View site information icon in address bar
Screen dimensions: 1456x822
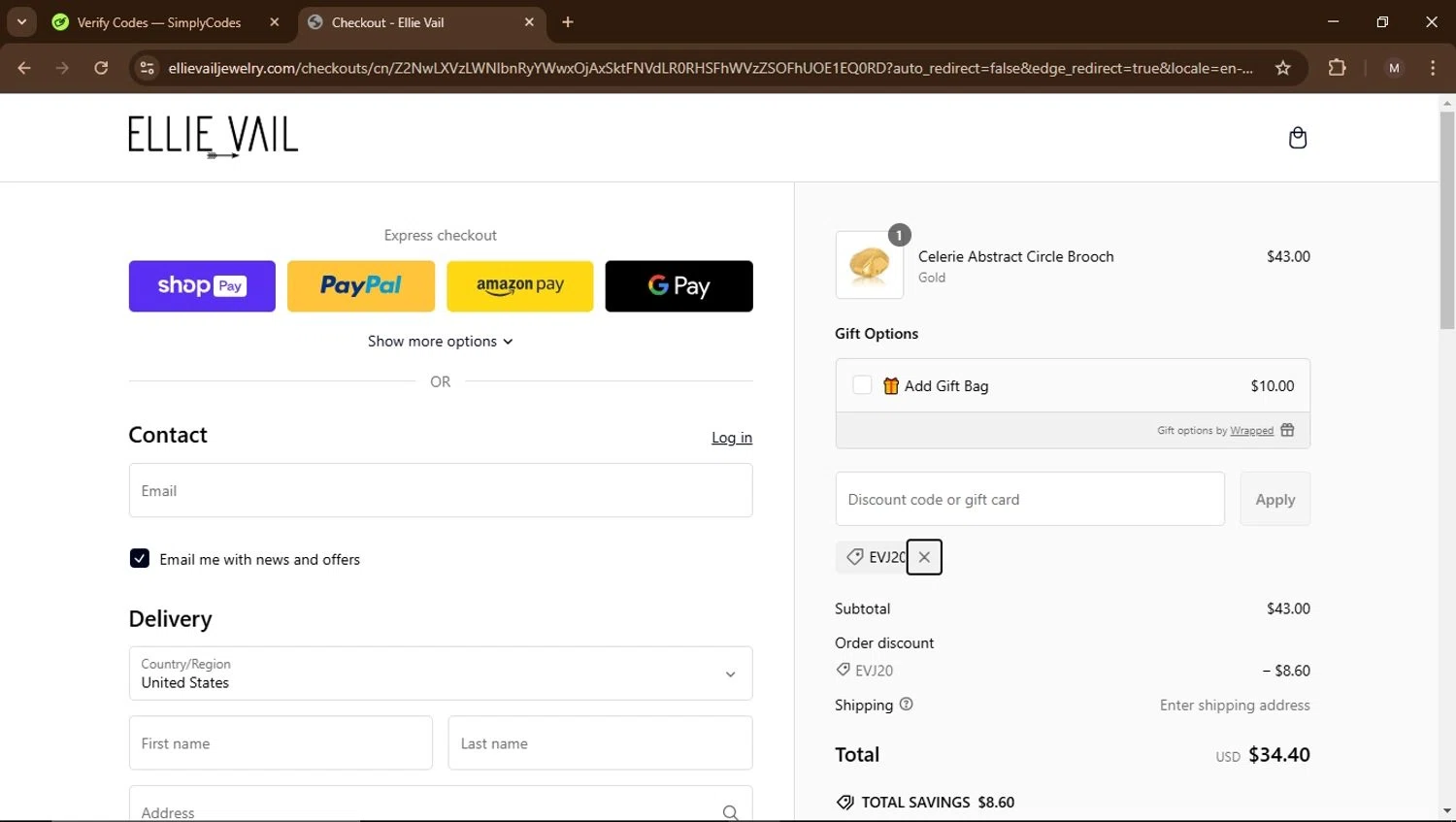tap(147, 68)
